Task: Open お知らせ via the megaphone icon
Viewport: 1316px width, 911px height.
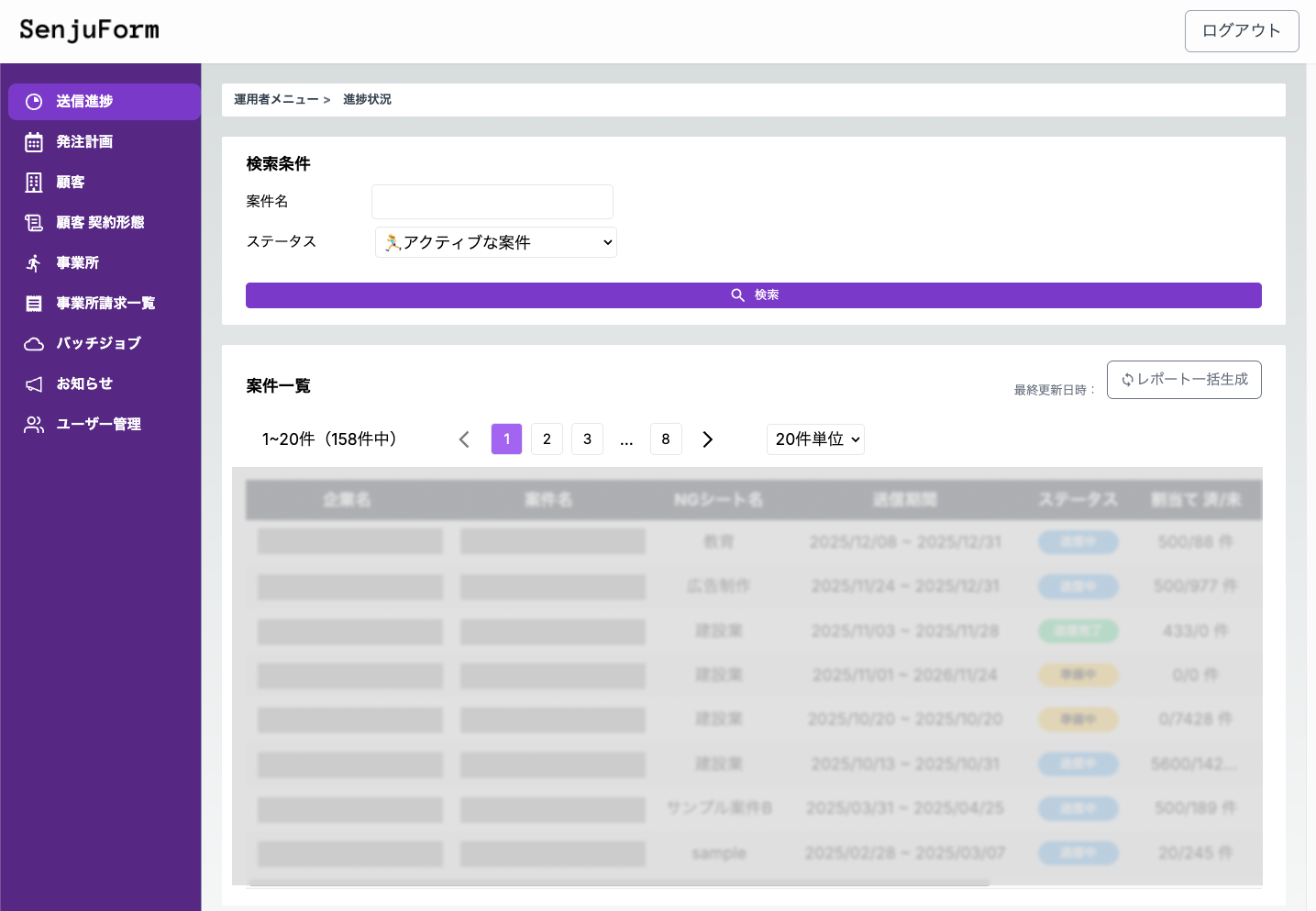Action: pyautogui.click(x=33, y=383)
